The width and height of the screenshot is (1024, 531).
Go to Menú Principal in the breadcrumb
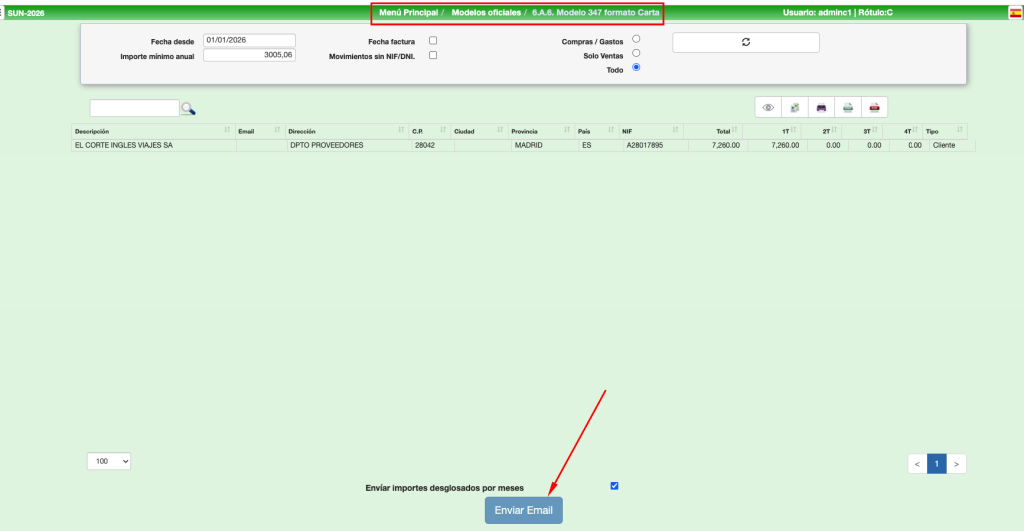[408, 12]
